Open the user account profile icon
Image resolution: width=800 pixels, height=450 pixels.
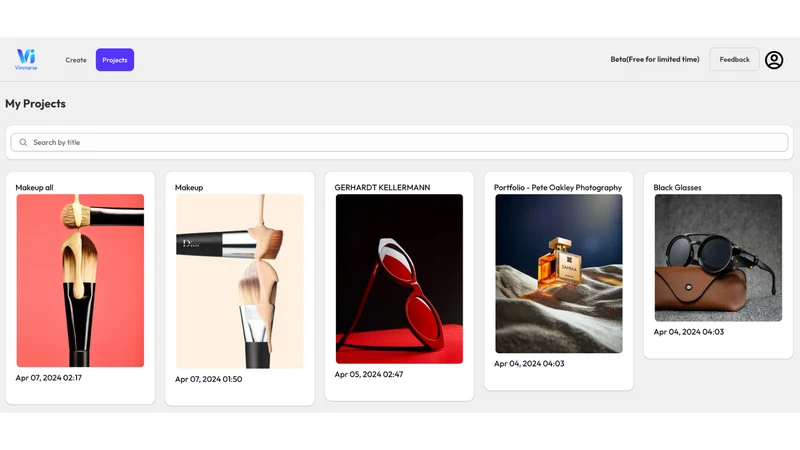(773, 60)
